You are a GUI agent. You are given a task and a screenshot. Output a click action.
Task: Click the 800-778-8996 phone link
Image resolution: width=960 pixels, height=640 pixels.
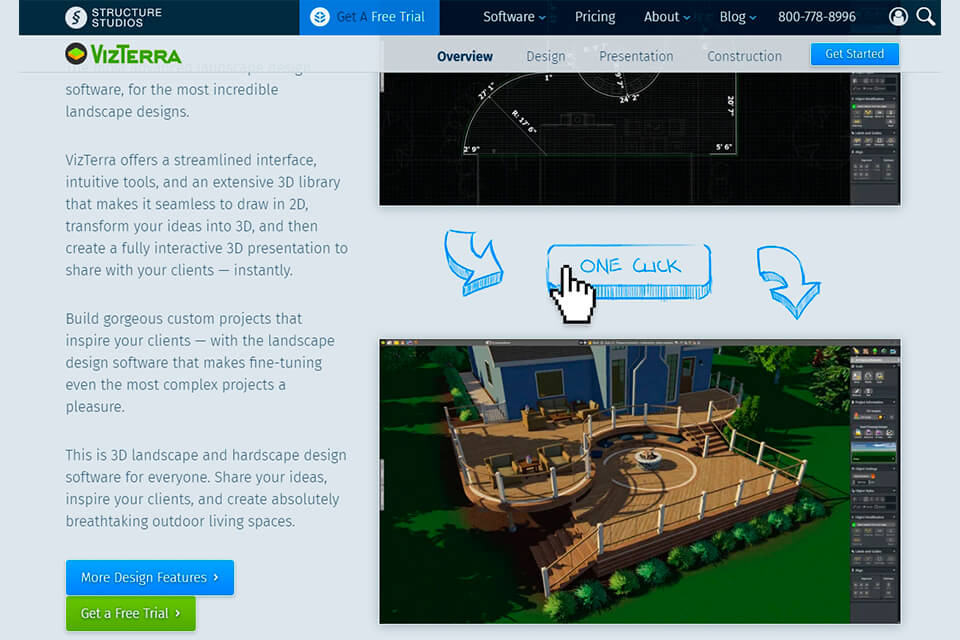tap(816, 16)
